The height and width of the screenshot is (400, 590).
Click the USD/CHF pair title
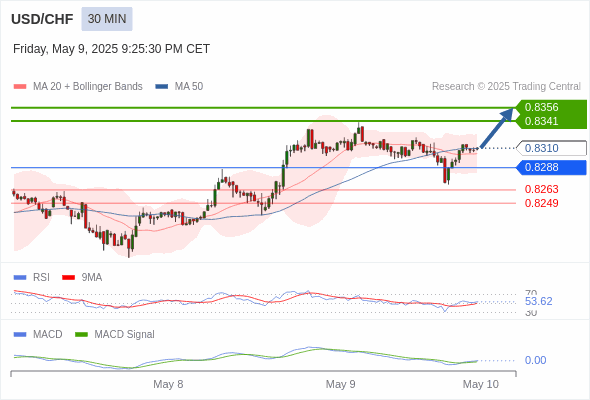click(x=42, y=19)
